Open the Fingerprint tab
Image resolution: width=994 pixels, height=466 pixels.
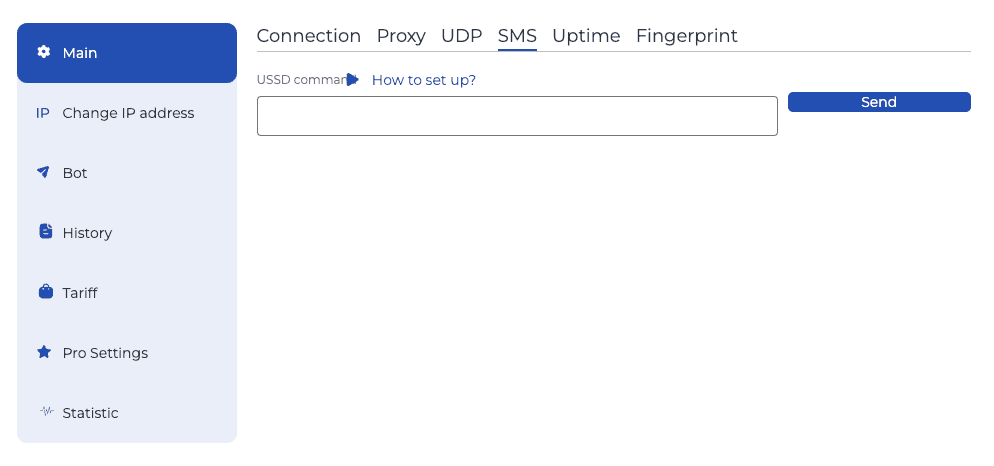tap(686, 36)
